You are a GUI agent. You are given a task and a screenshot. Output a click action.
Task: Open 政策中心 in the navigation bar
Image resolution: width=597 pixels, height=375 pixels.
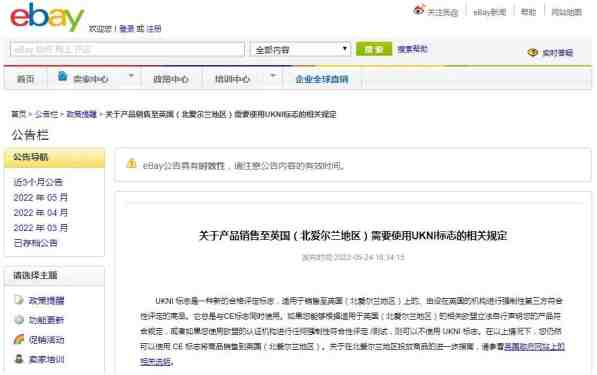(171, 79)
